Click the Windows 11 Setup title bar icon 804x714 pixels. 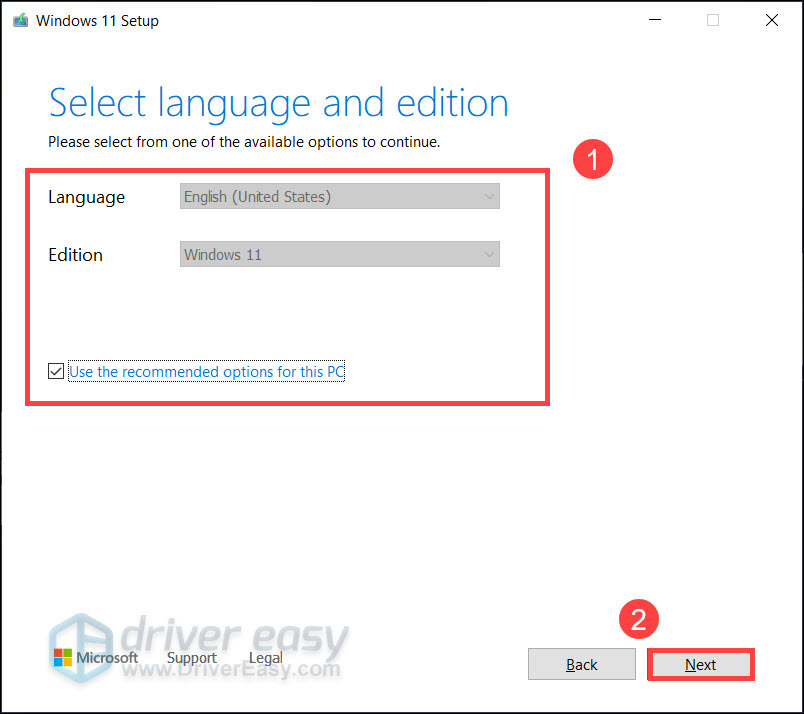[x=20, y=21]
